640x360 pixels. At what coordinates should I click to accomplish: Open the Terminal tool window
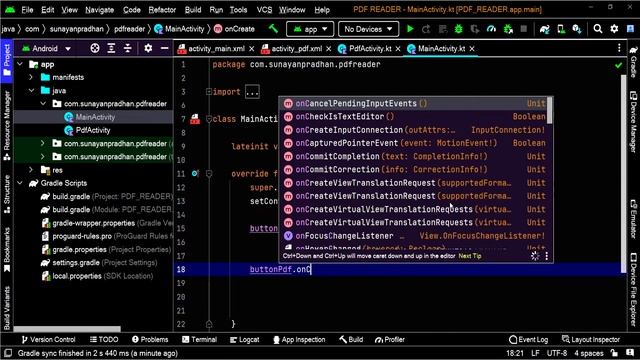click(199, 339)
